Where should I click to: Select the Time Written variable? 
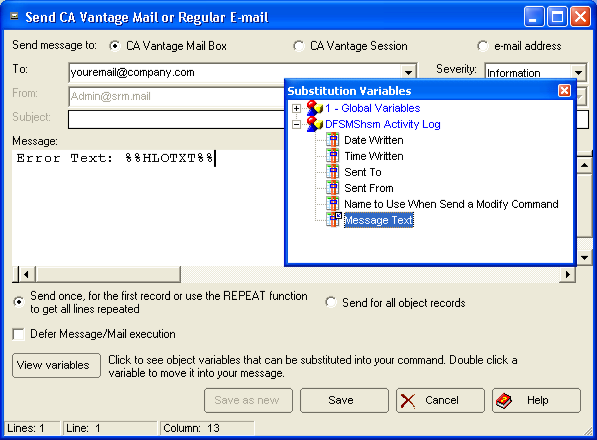click(x=374, y=156)
